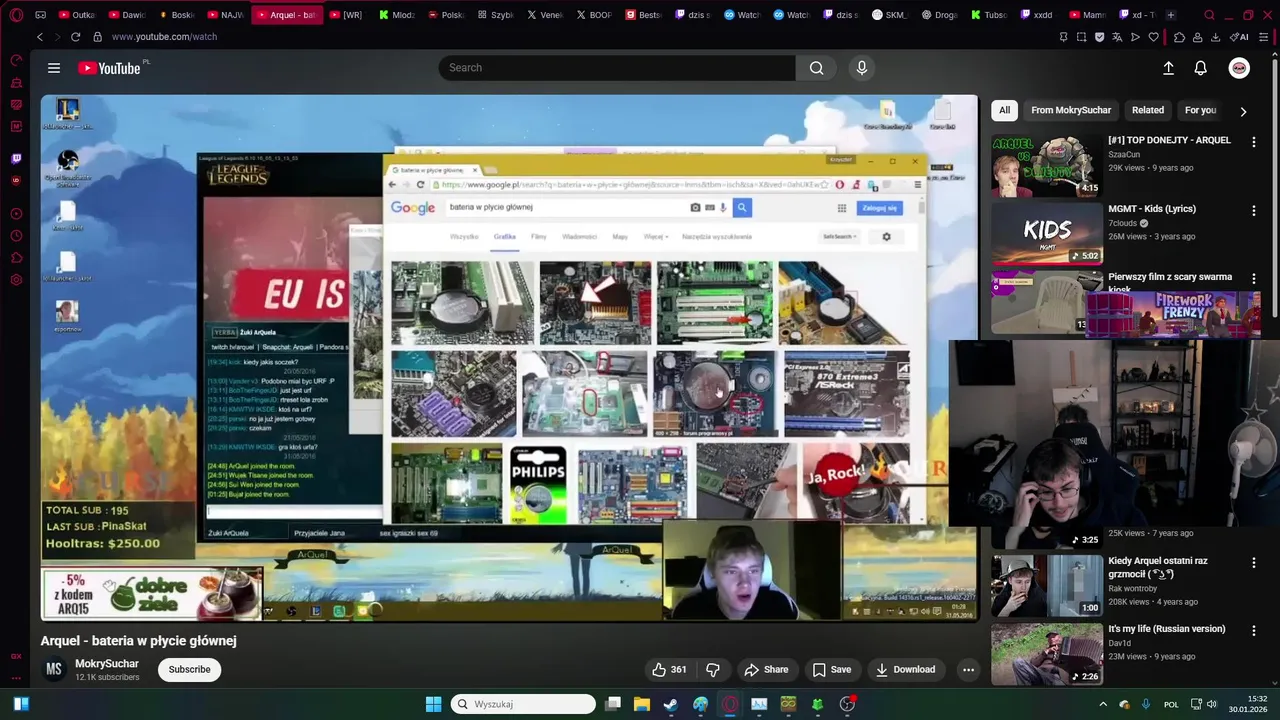The image size is (1280, 720).
Task: Select the All filter chip
Action: pos(1004,110)
